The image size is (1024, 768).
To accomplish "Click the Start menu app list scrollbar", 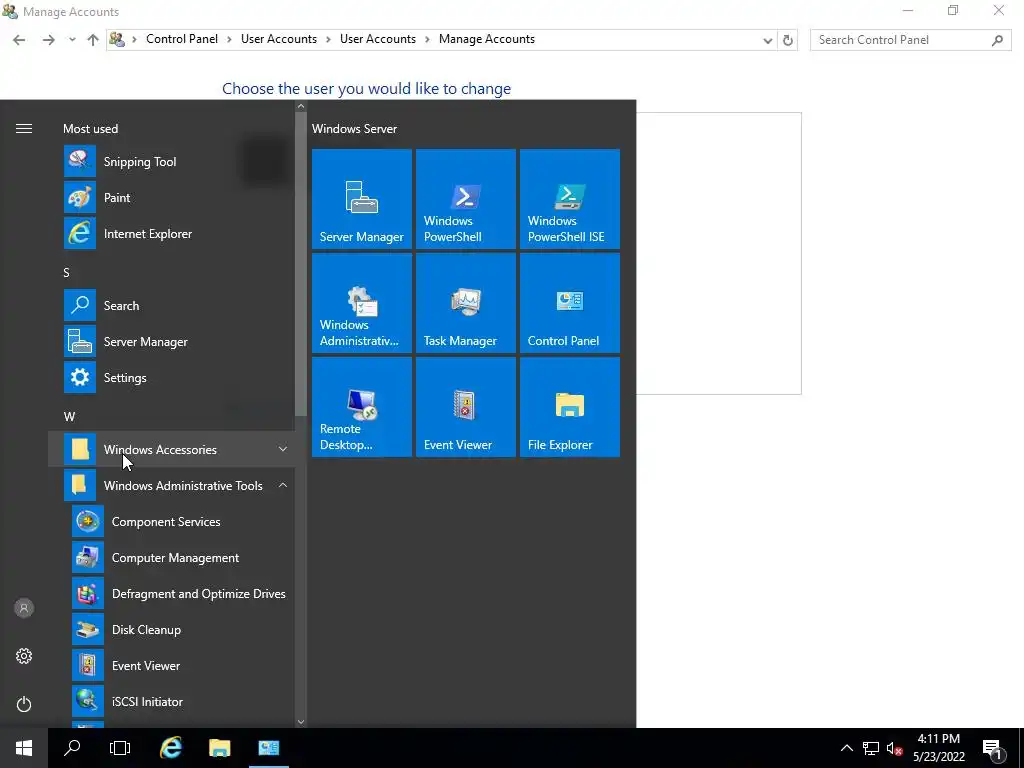I will pyautogui.click(x=300, y=264).
